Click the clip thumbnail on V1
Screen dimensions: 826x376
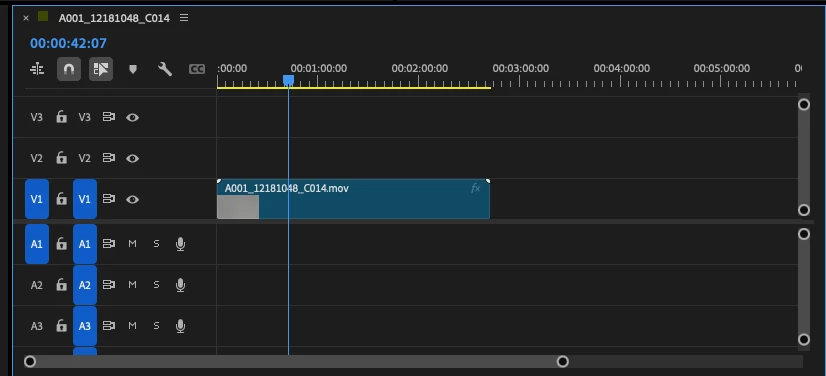238,207
